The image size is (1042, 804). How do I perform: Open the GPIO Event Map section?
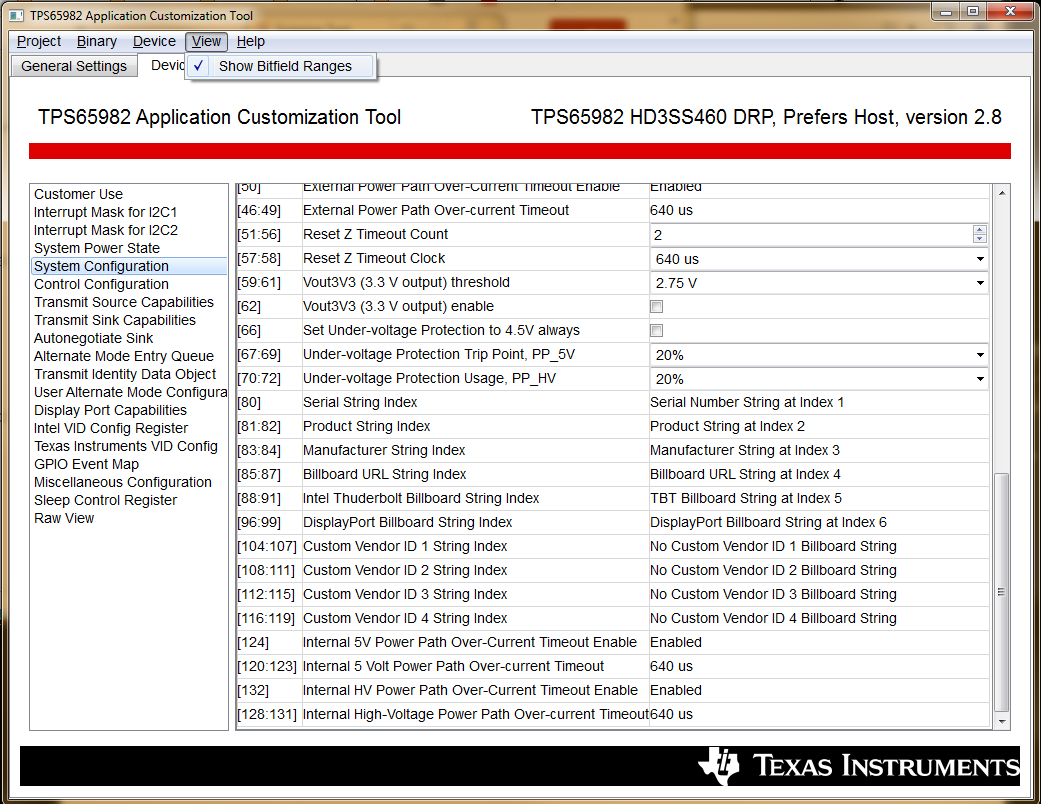[x=87, y=464]
